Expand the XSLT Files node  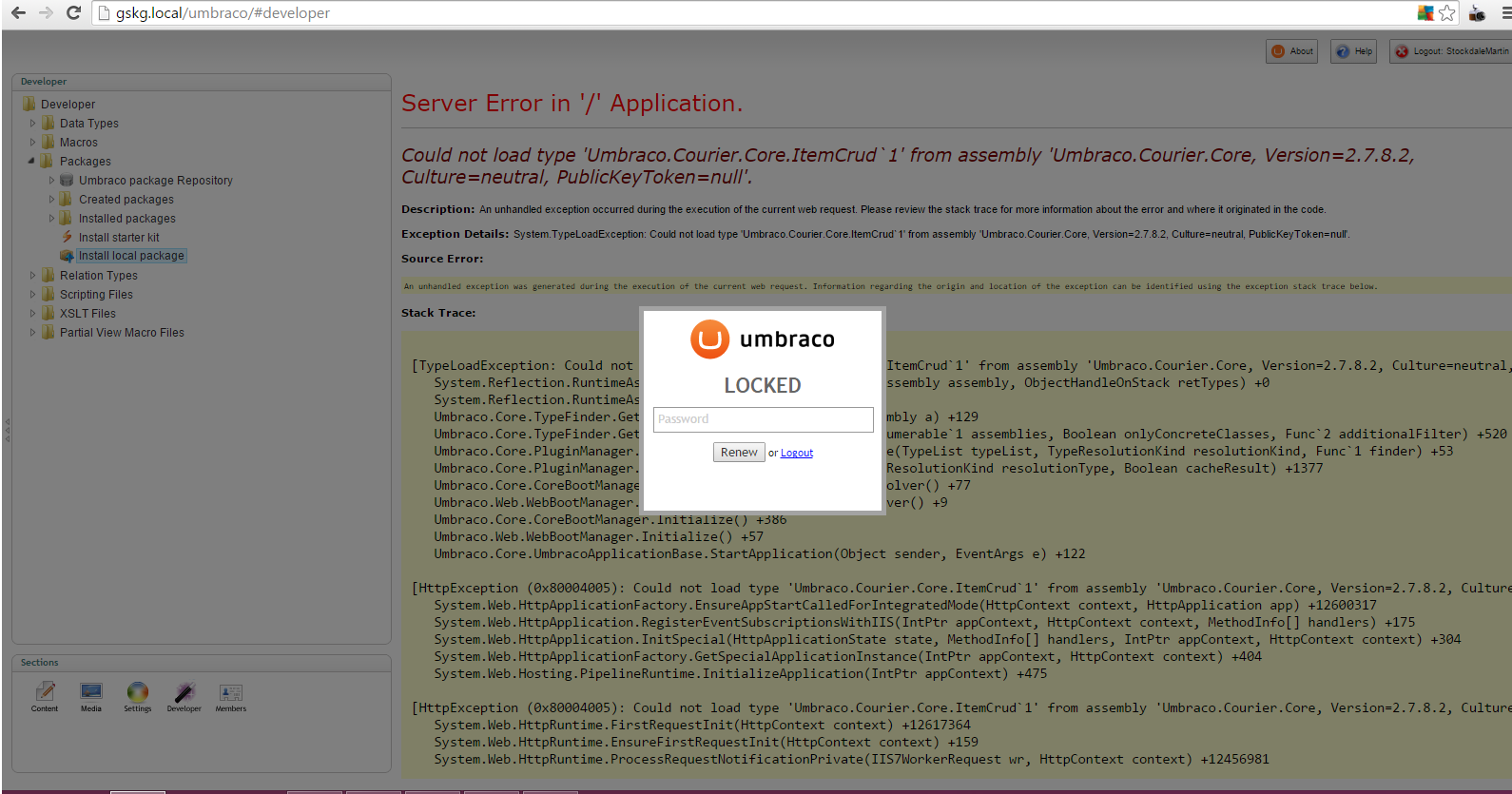[32, 314]
